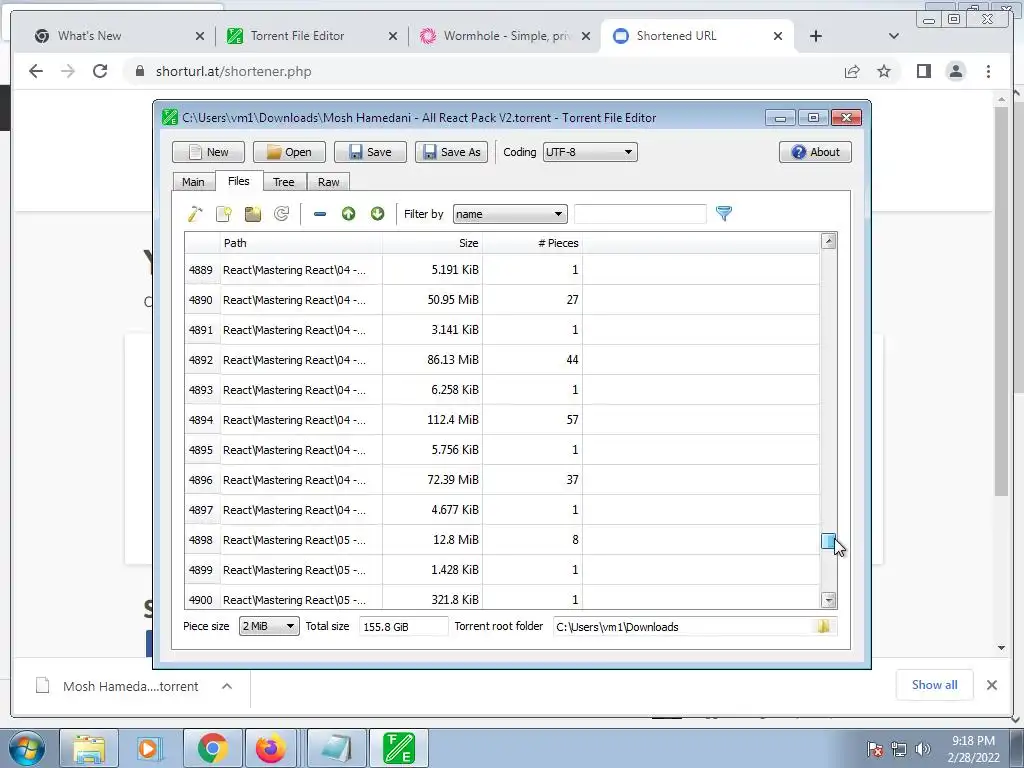Switch to the Main tab
The image size is (1024, 768).
click(193, 182)
